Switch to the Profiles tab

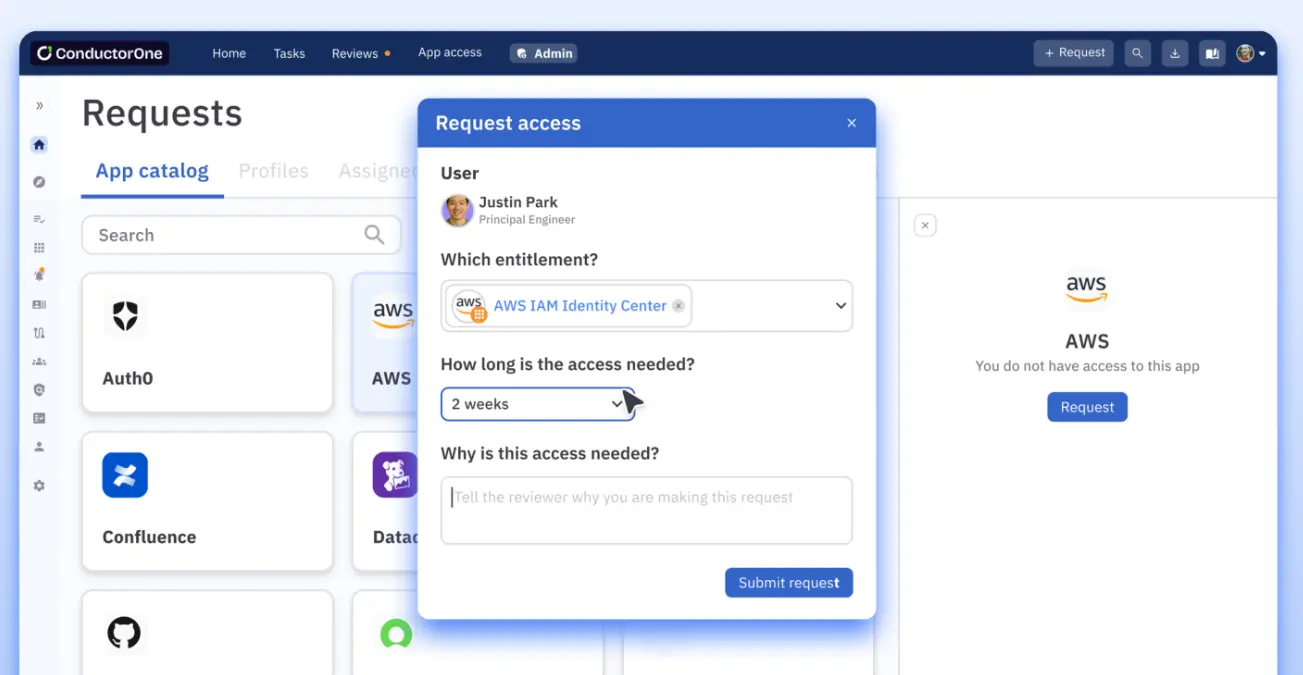pyautogui.click(x=273, y=171)
